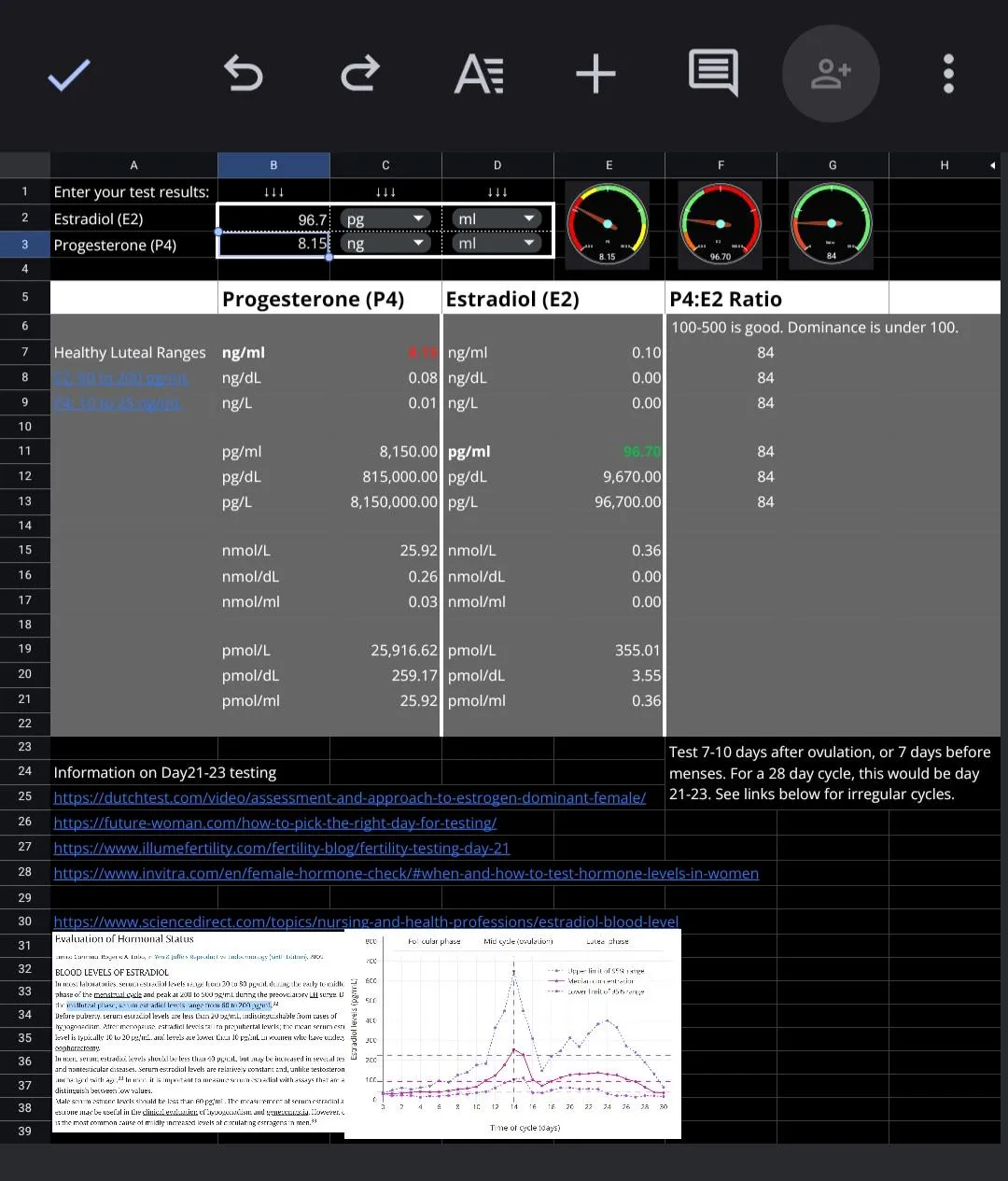Viewport: 1008px width, 1181px height.
Task: Select the 'Estradiol (E2)' heading in row 5
Action: tap(553, 299)
